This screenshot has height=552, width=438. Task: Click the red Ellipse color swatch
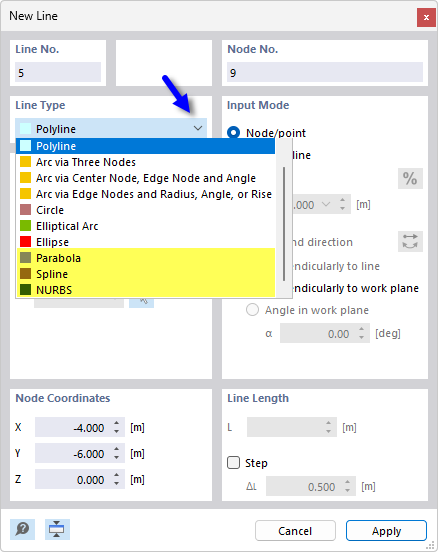[25, 242]
